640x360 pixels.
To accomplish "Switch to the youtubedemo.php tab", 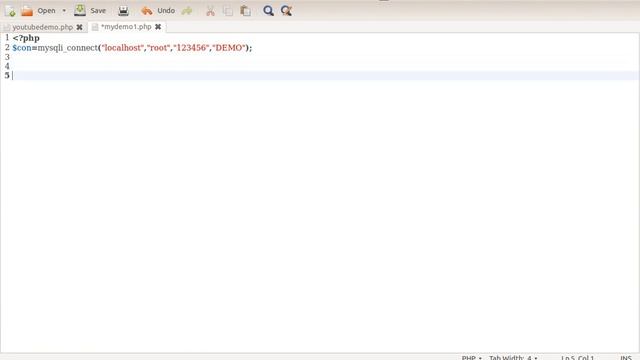I will (42, 27).
